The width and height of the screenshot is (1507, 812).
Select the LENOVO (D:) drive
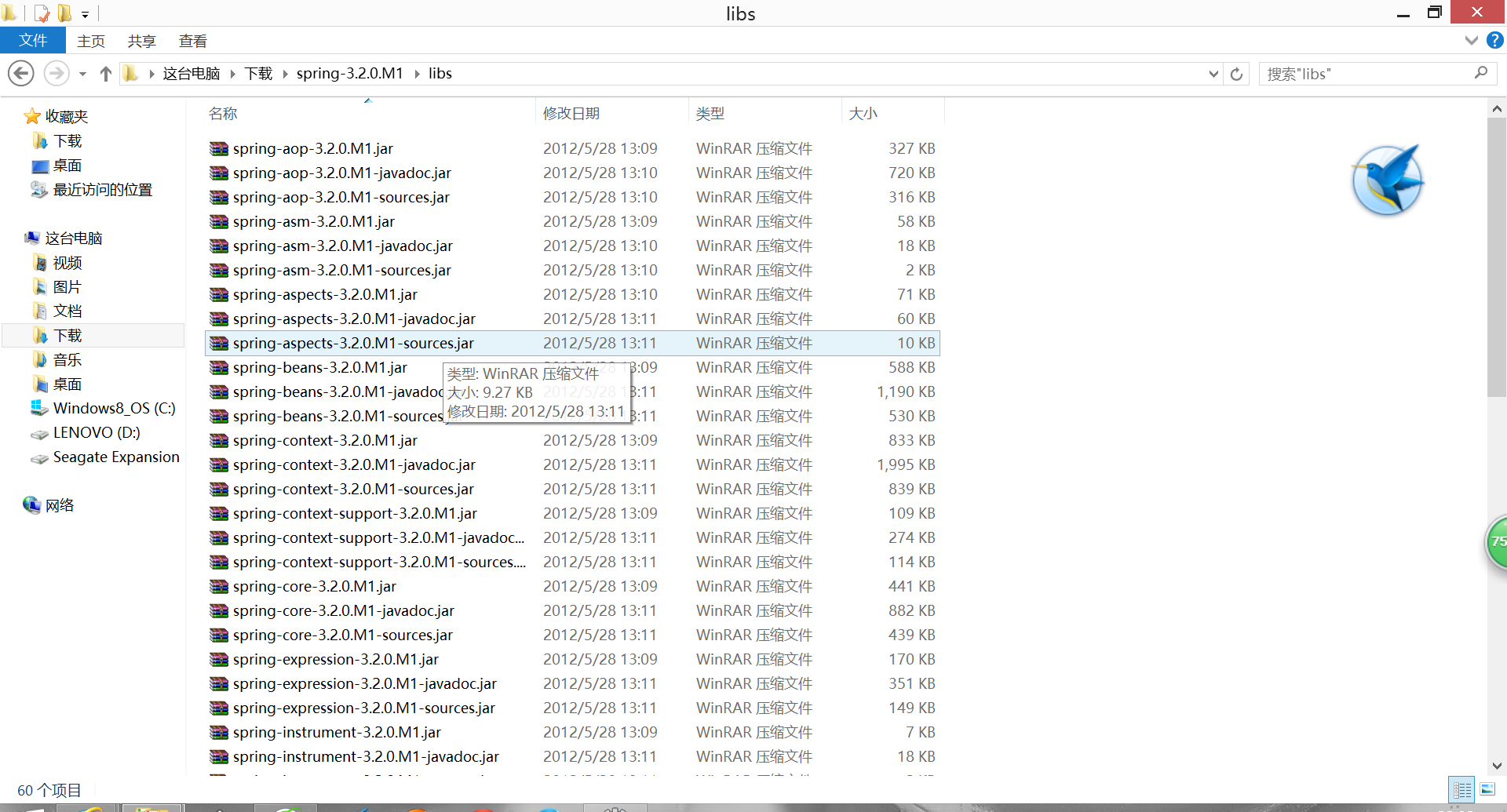[x=97, y=433]
